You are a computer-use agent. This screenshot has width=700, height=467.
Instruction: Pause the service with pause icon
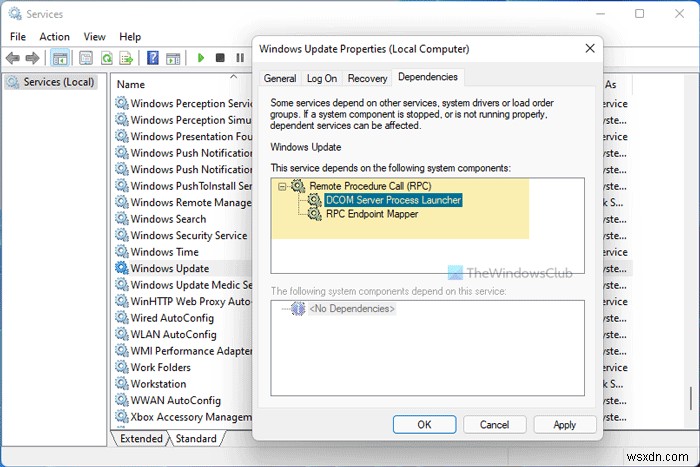(x=240, y=58)
